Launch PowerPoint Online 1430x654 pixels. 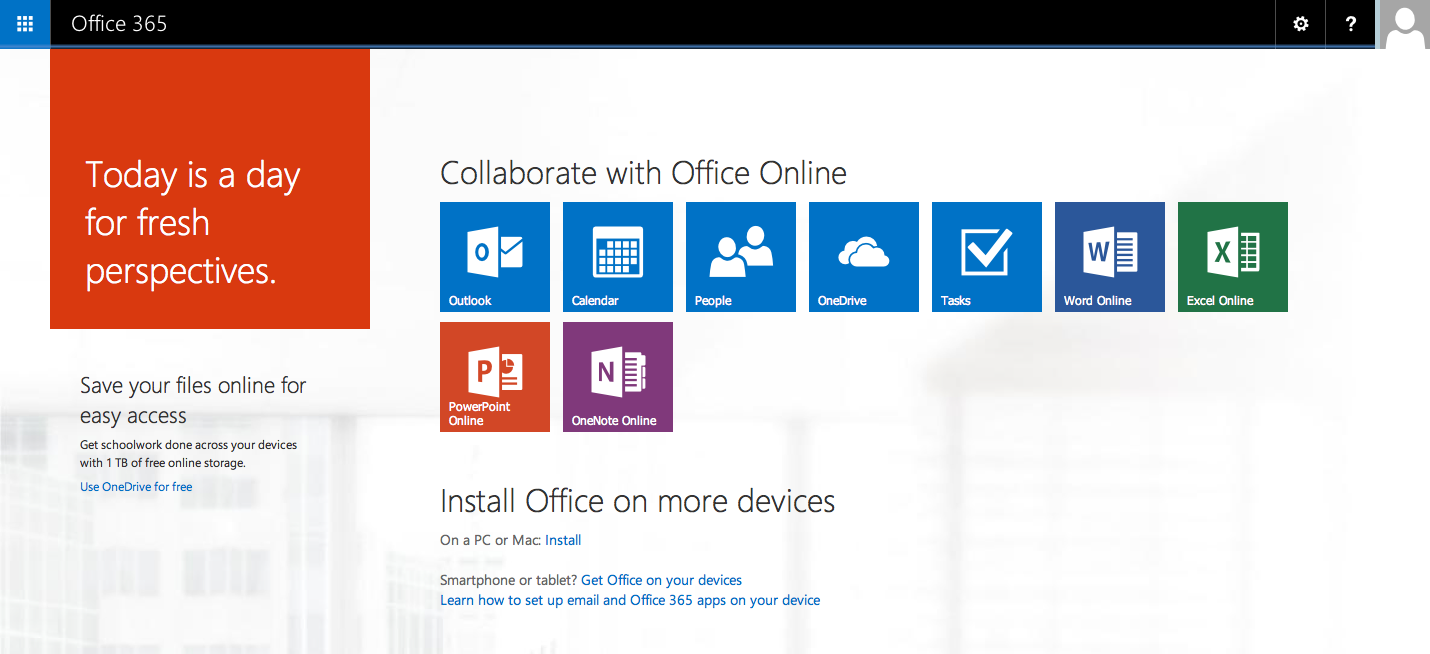(494, 376)
